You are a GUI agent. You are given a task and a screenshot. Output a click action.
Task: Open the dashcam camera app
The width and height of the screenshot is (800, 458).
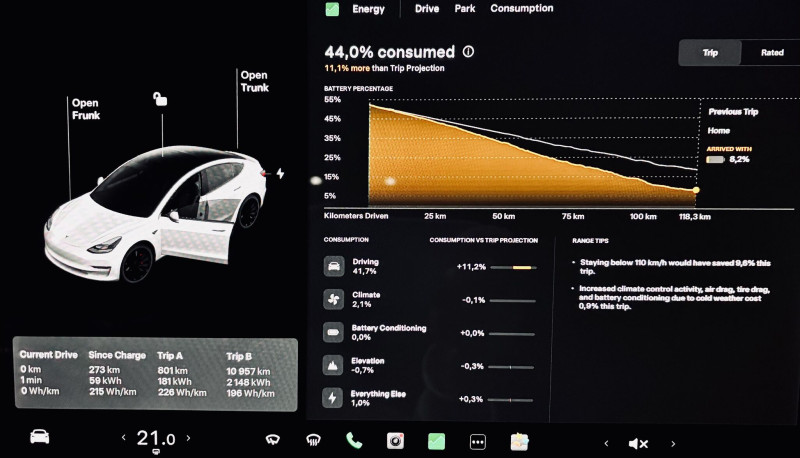pos(395,441)
